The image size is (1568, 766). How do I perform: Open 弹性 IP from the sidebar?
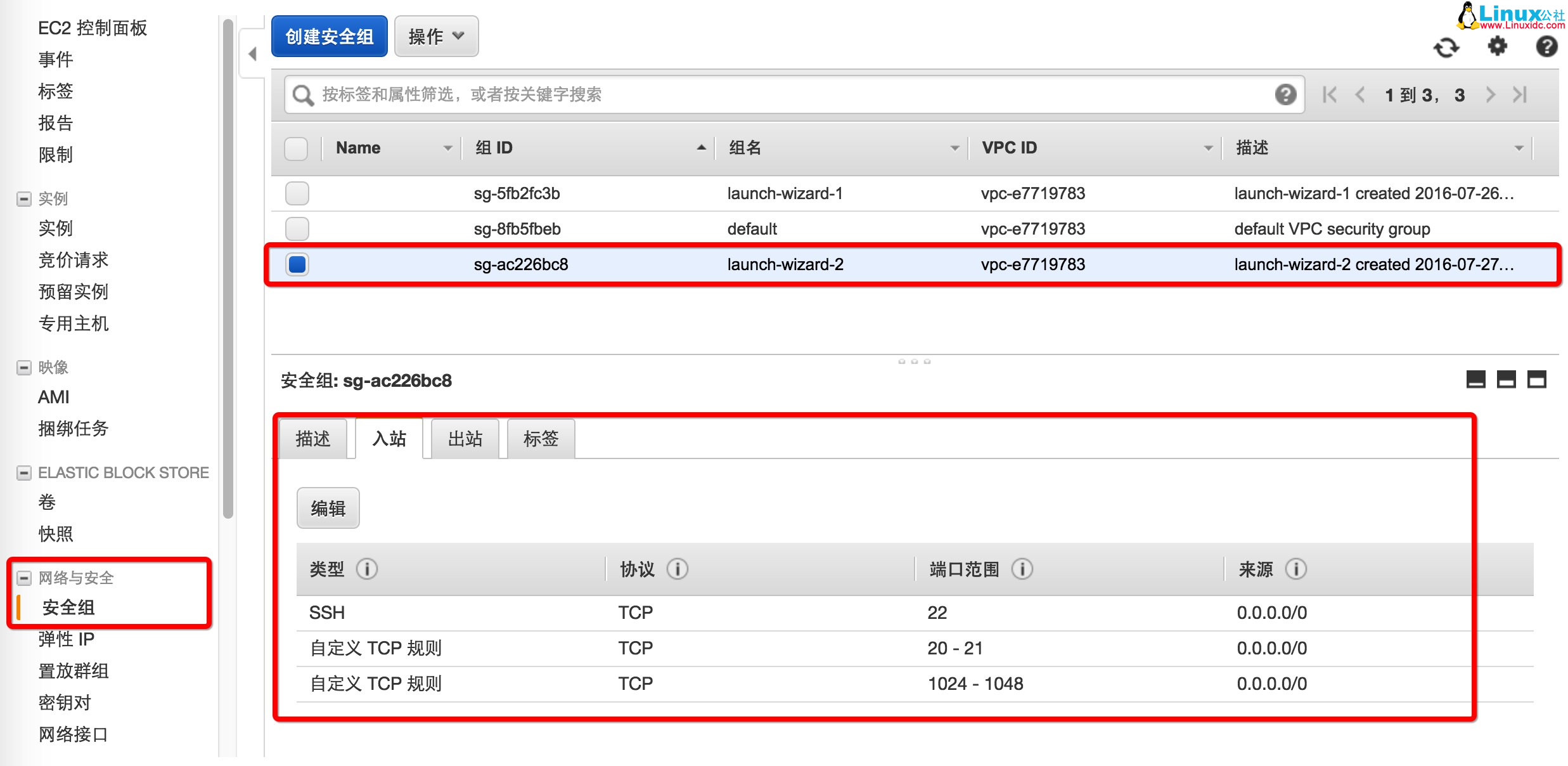point(65,639)
